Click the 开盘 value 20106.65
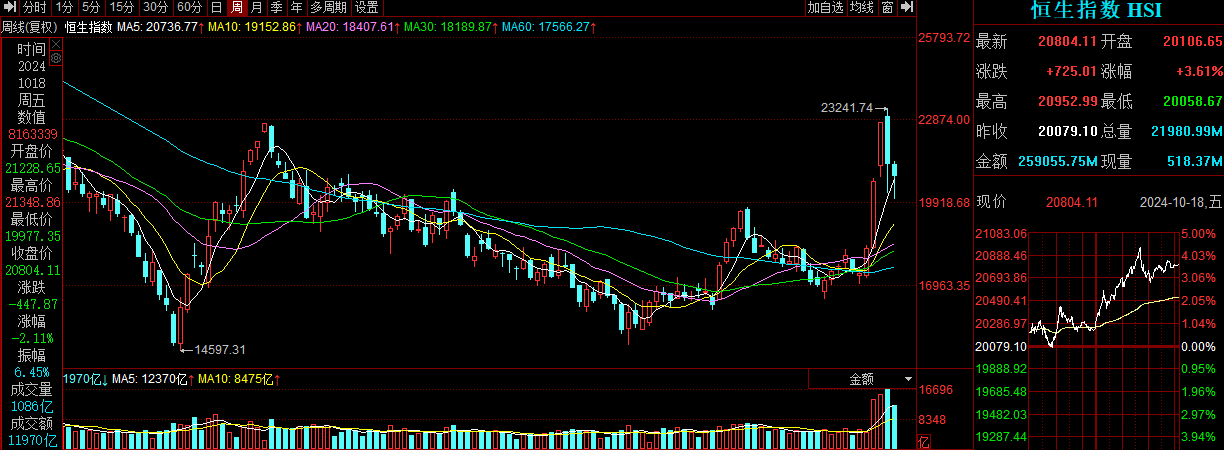 click(x=1192, y=42)
